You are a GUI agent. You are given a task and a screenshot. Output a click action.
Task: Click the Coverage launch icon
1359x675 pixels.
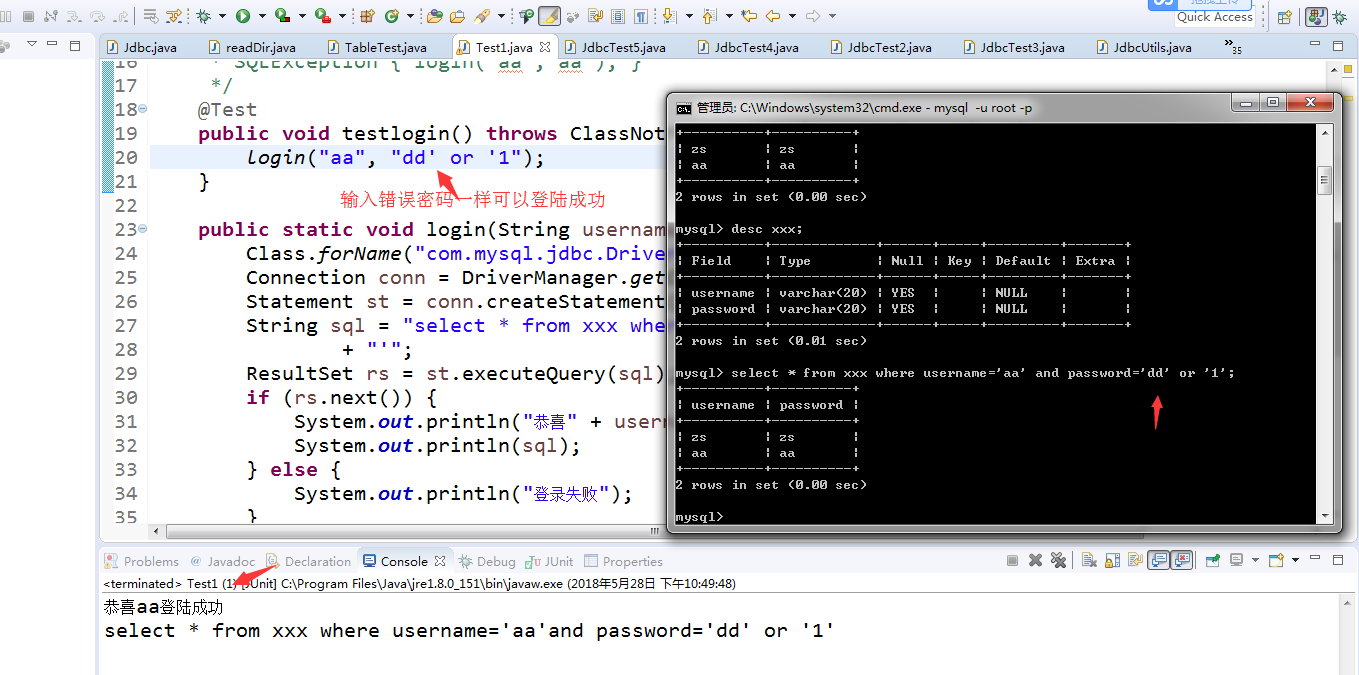(282, 16)
